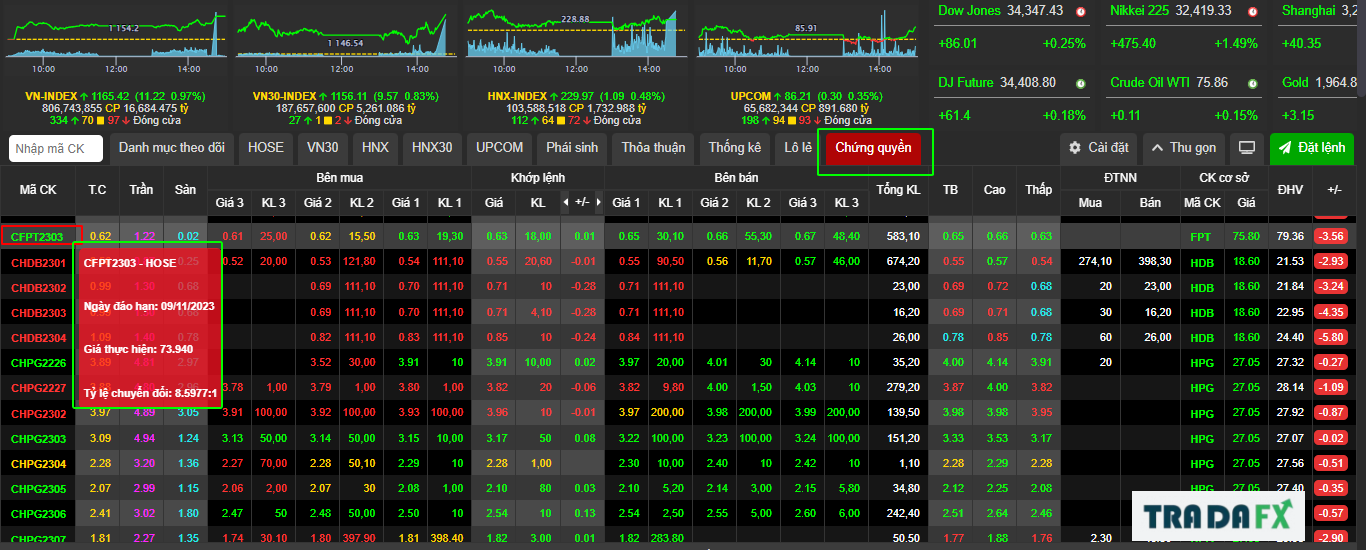This screenshot has width=1366, height=550.
Task: Click the Crude Oil WTI label
Action: (1150, 82)
